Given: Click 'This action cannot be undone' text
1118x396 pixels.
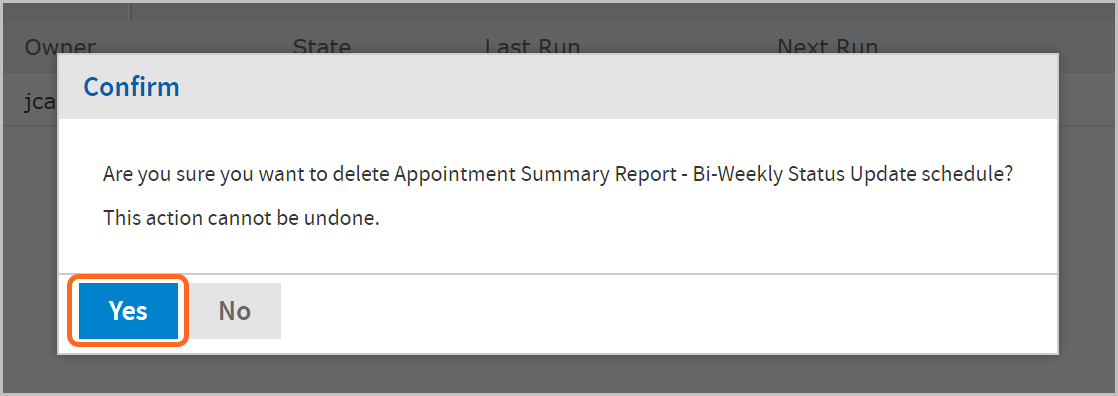Looking at the screenshot, I should pyautogui.click(x=241, y=218).
